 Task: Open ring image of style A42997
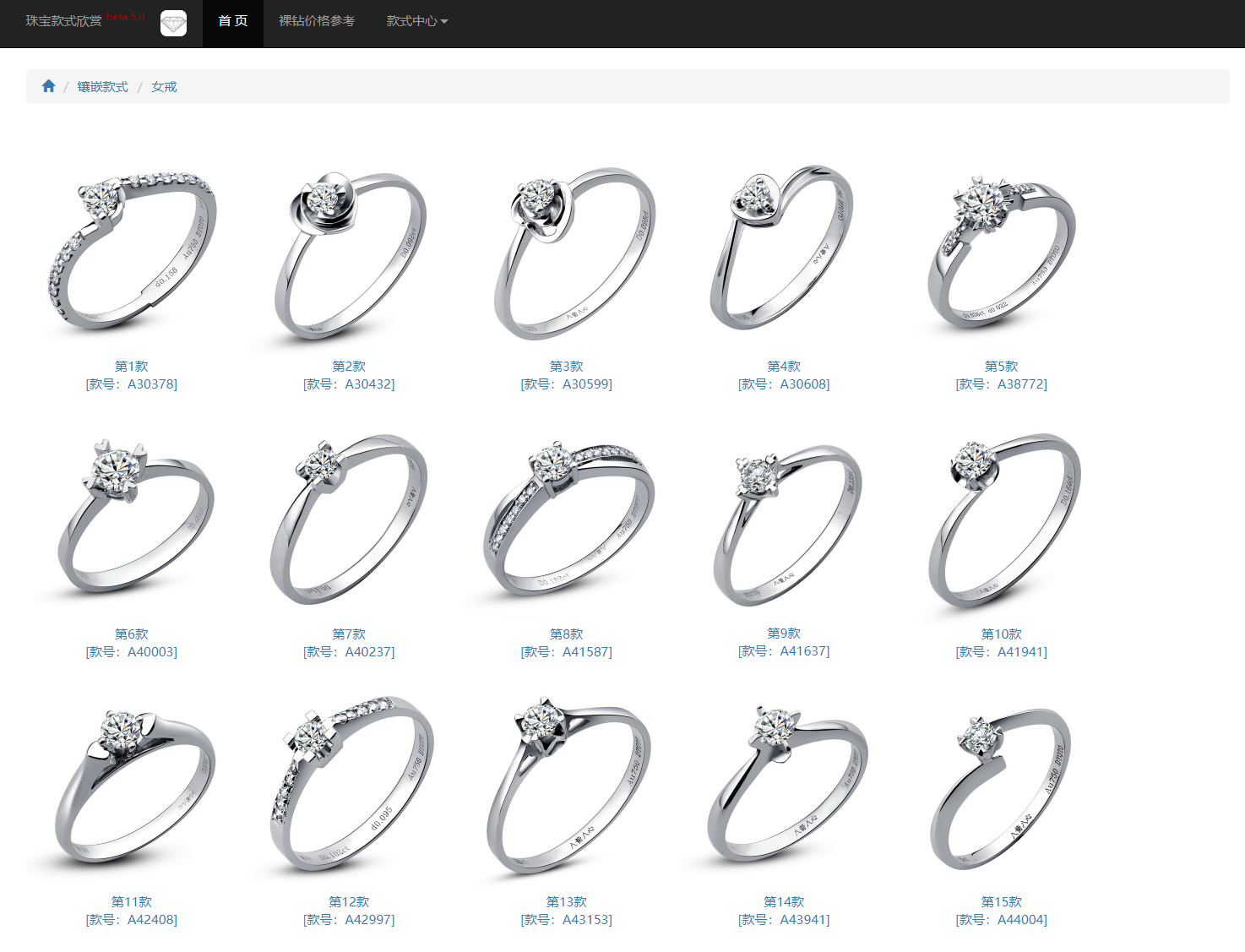349,786
